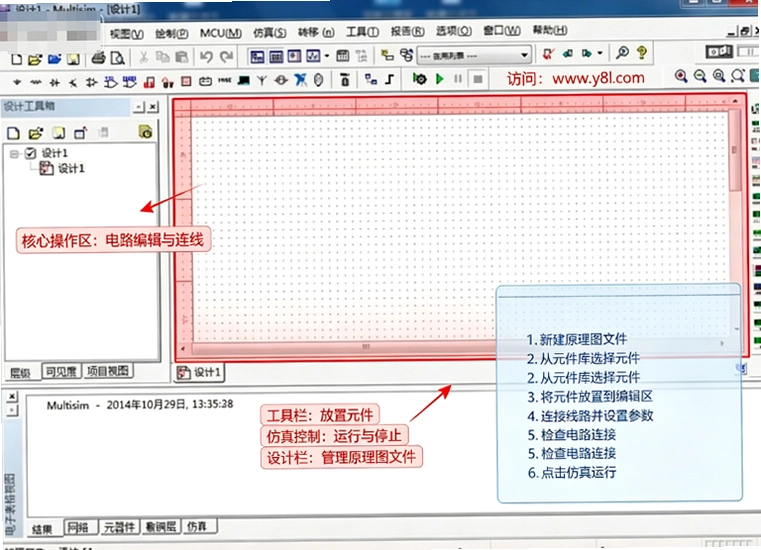
Task: Place a bus with the J-shaped icon
Action: (x=390, y=79)
